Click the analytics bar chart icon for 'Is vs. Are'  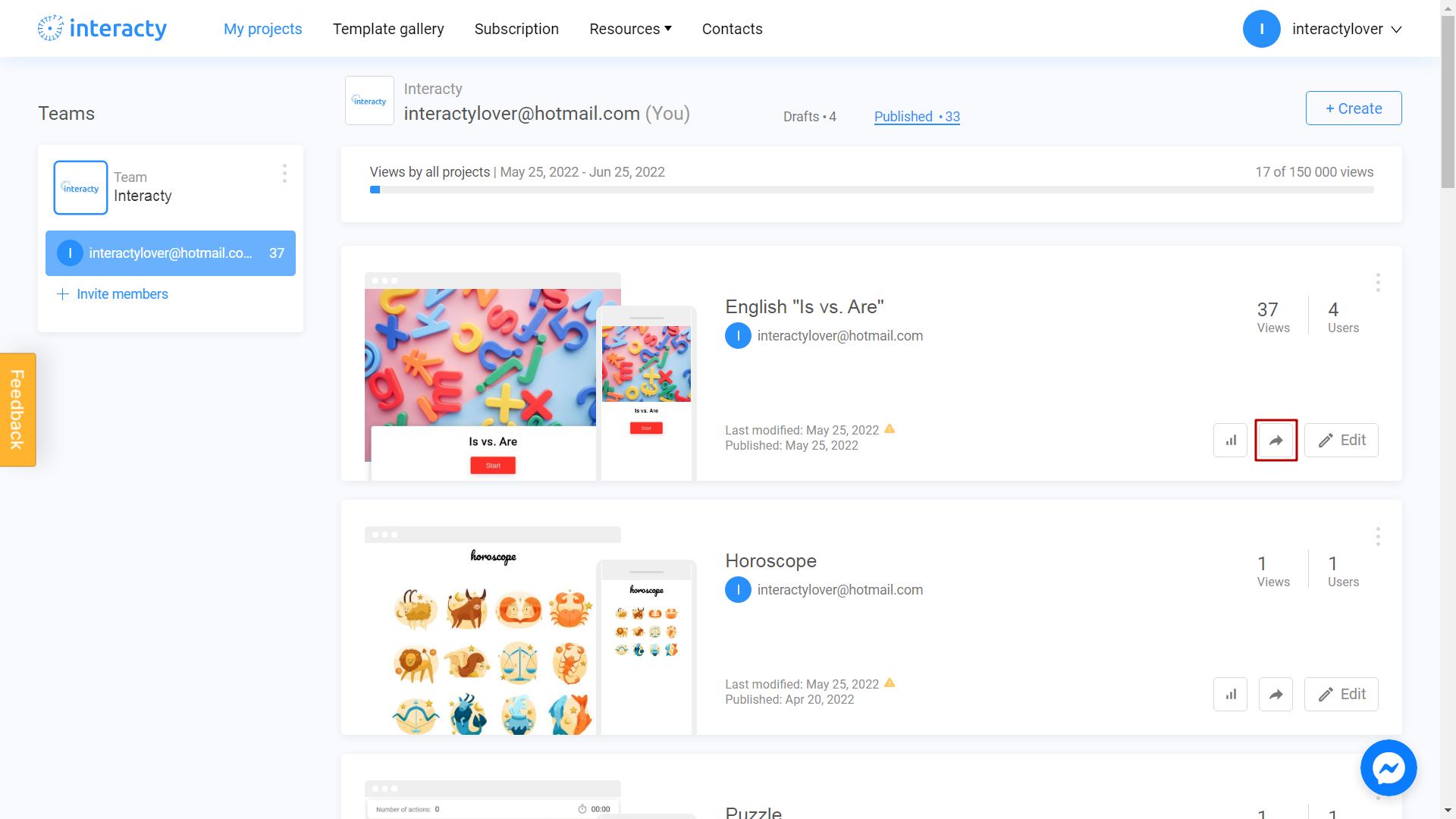click(1231, 440)
